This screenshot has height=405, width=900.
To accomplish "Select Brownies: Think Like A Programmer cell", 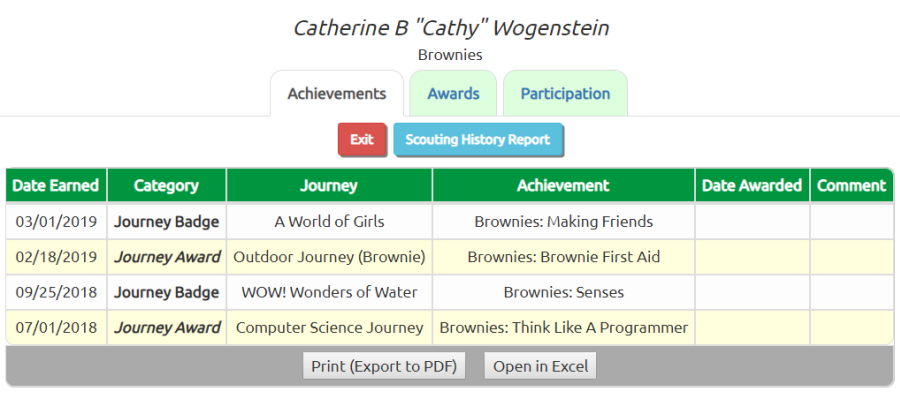I will click(x=563, y=328).
